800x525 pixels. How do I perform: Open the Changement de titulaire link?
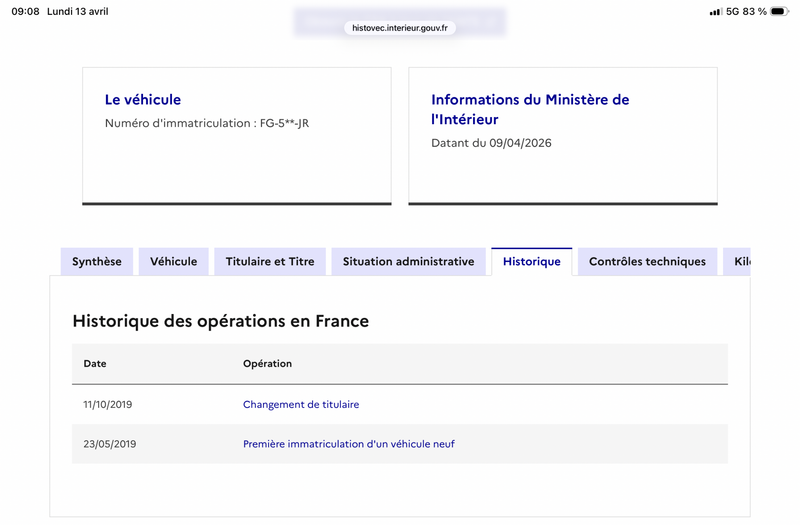[x=301, y=405]
